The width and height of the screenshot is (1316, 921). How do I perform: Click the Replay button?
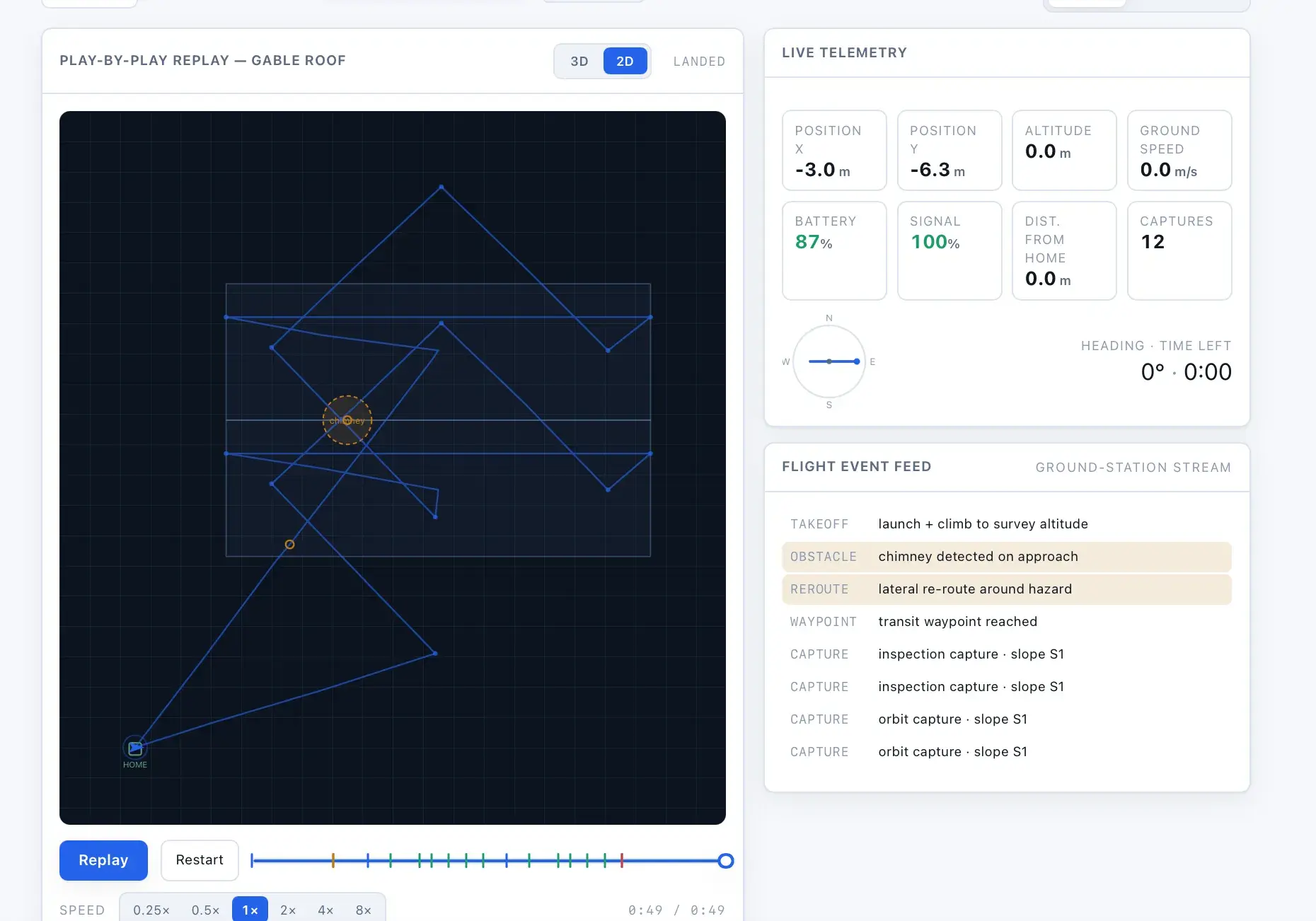pos(103,860)
